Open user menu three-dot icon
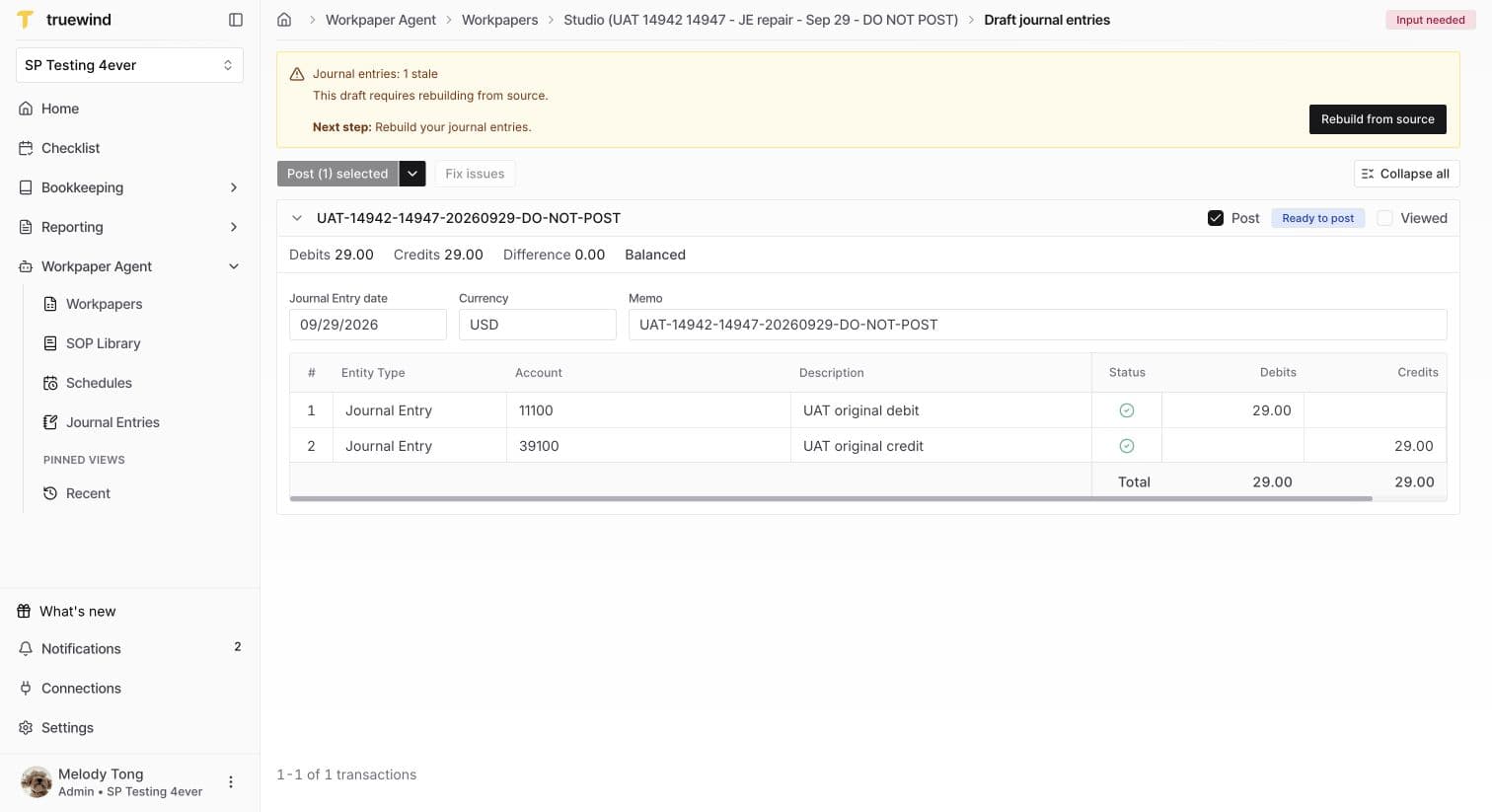Screen dimensions: 1492x812 coord(231,782)
